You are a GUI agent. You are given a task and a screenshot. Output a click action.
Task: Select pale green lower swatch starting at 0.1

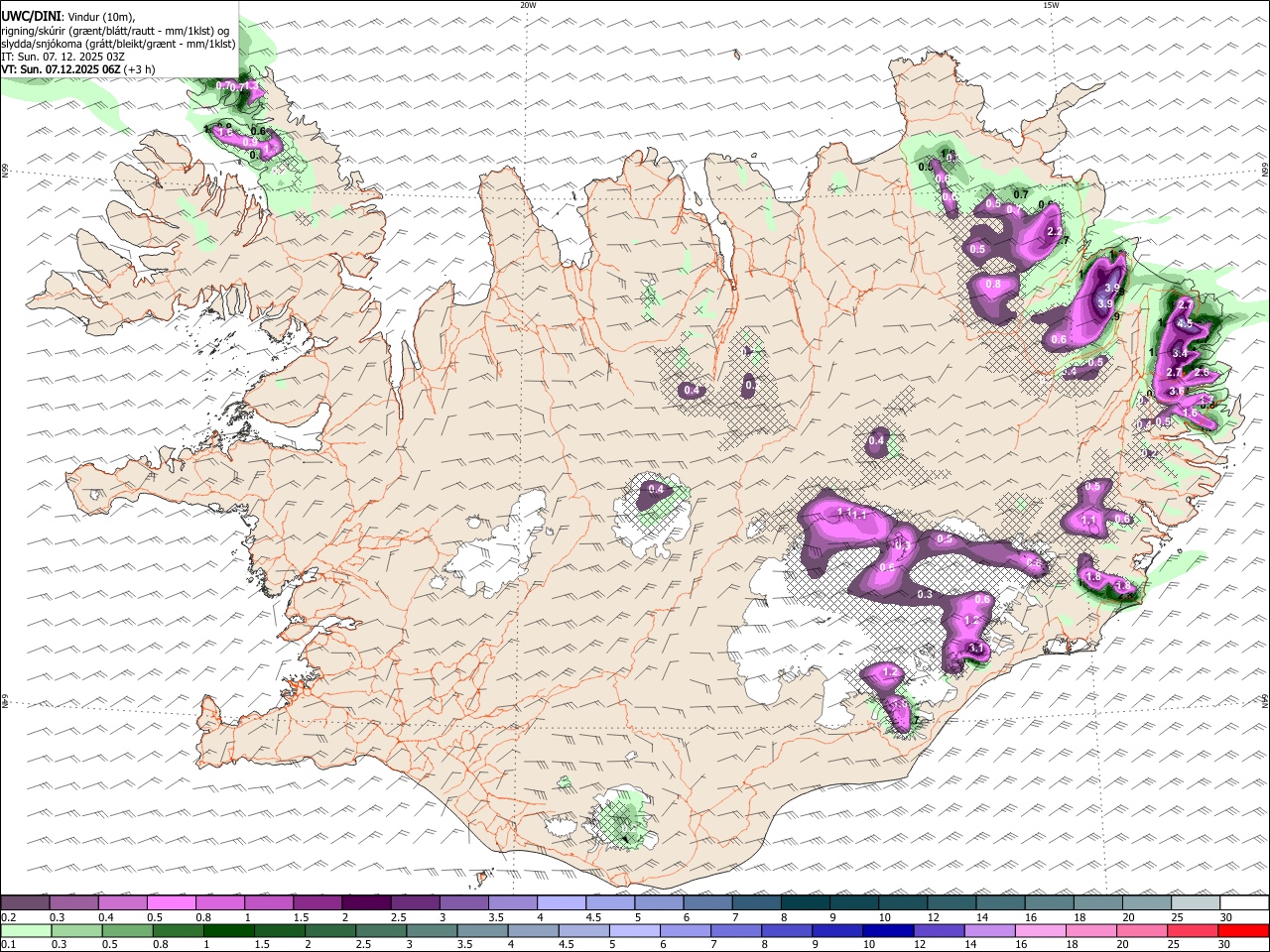(27, 931)
